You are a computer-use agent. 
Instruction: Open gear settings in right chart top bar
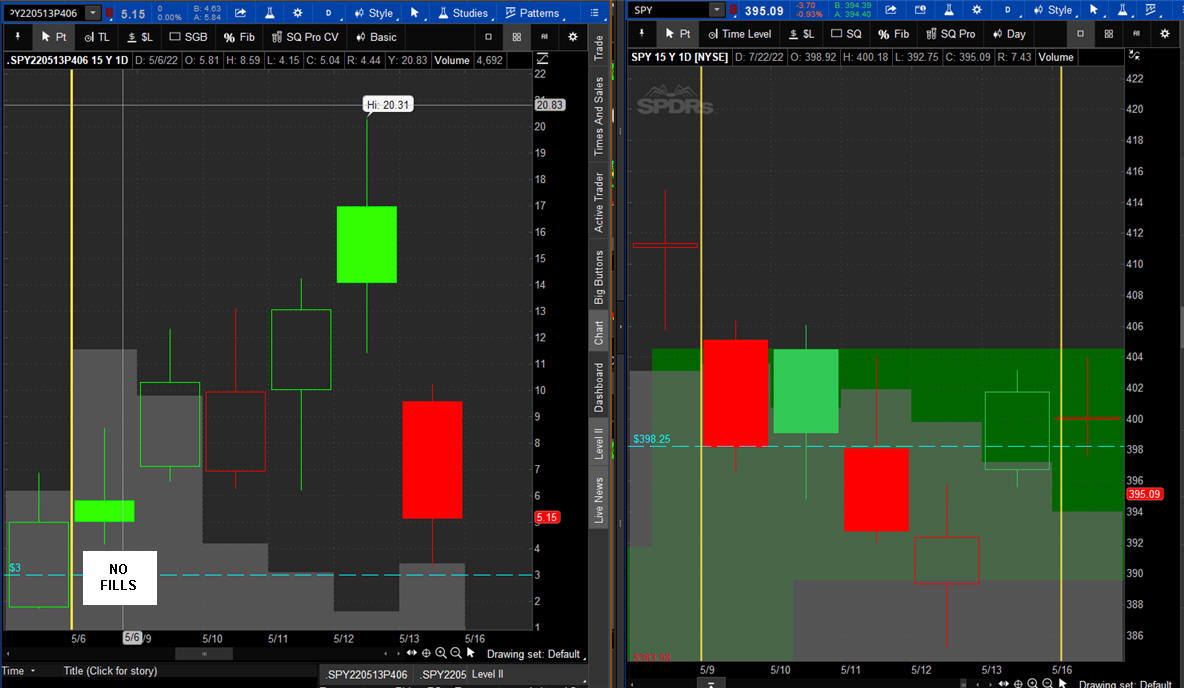pyautogui.click(x=977, y=10)
